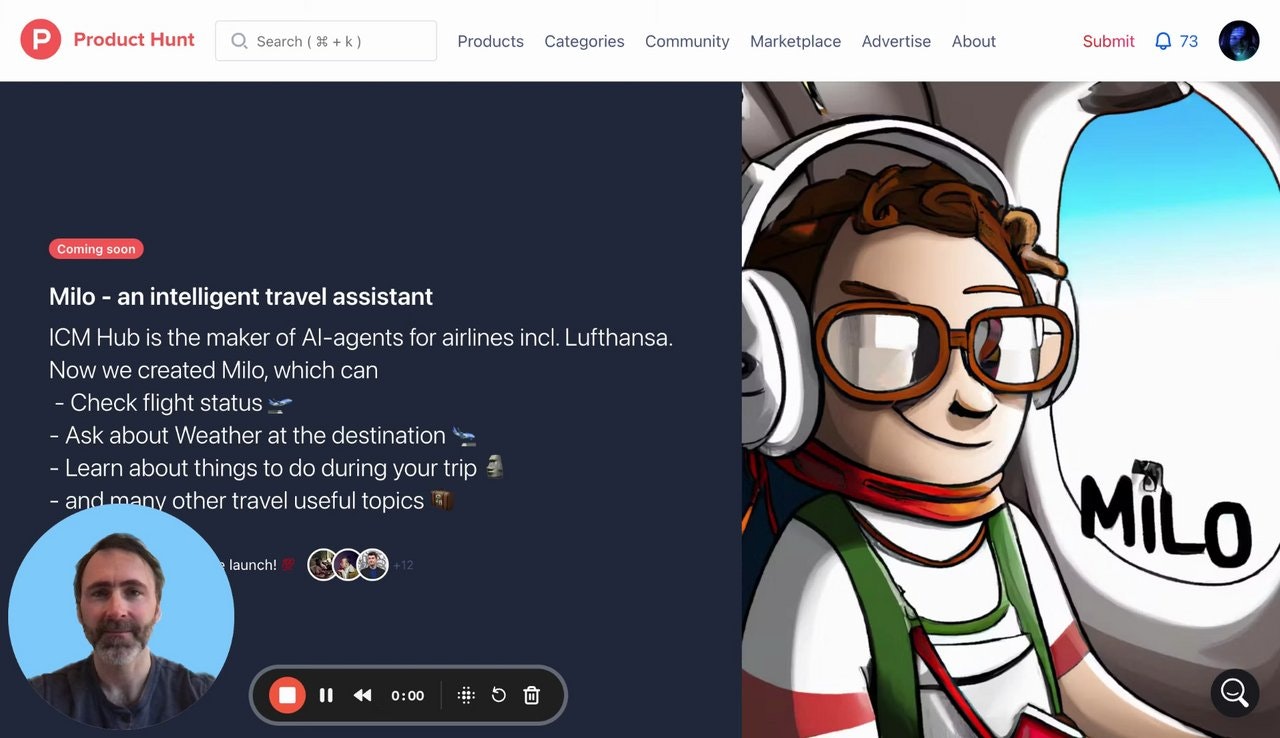Open the Categories dropdown
Image resolution: width=1280 pixels, height=738 pixels.
coord(584,41)
